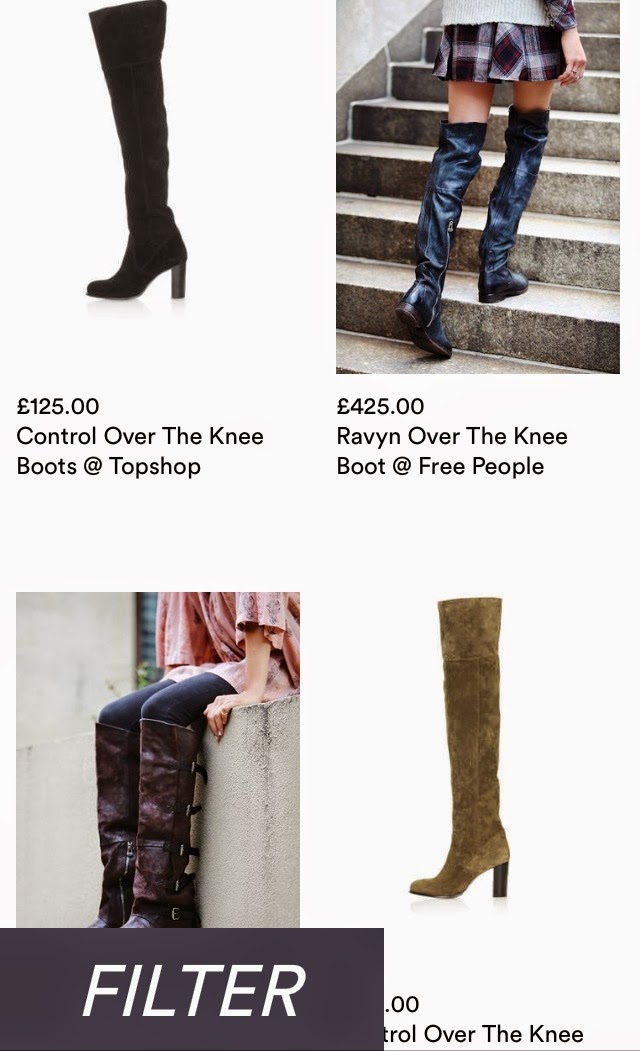Open the brown buckled boots photo
This screenshot has width=640, height=1051.
point(158,760)
